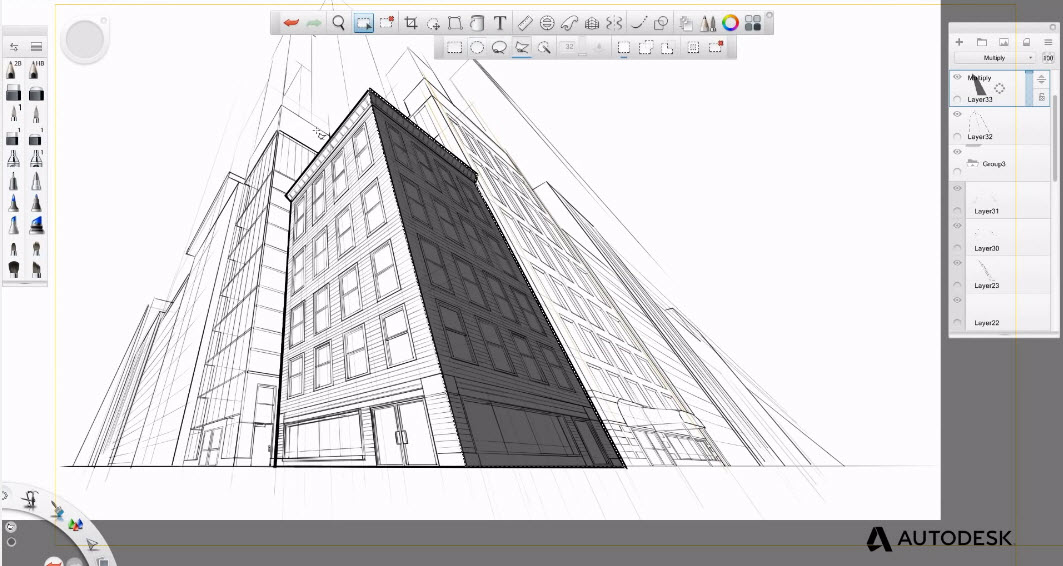Screen dimensions: 1063x566
Task: Open the Brush Palette icon
Action: tap(708, 23)
